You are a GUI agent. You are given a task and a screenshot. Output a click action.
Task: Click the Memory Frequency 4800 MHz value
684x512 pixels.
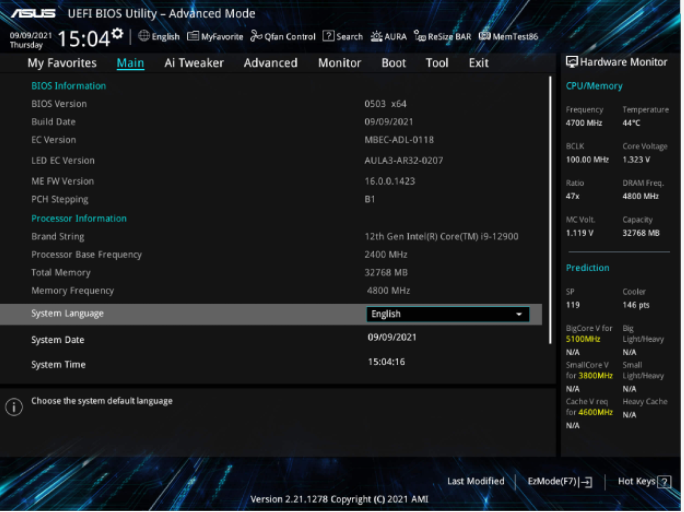pos(388,291)
